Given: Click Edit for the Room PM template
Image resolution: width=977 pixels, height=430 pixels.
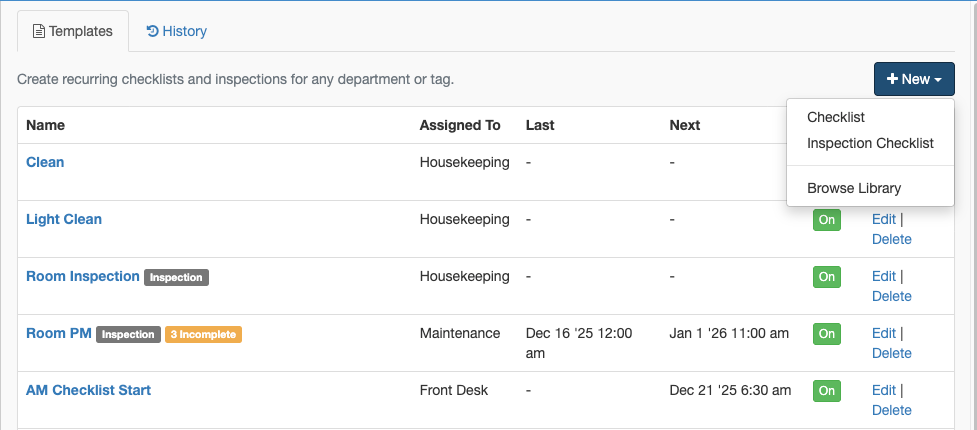Looking at the screenshot, I should (884, 333).
